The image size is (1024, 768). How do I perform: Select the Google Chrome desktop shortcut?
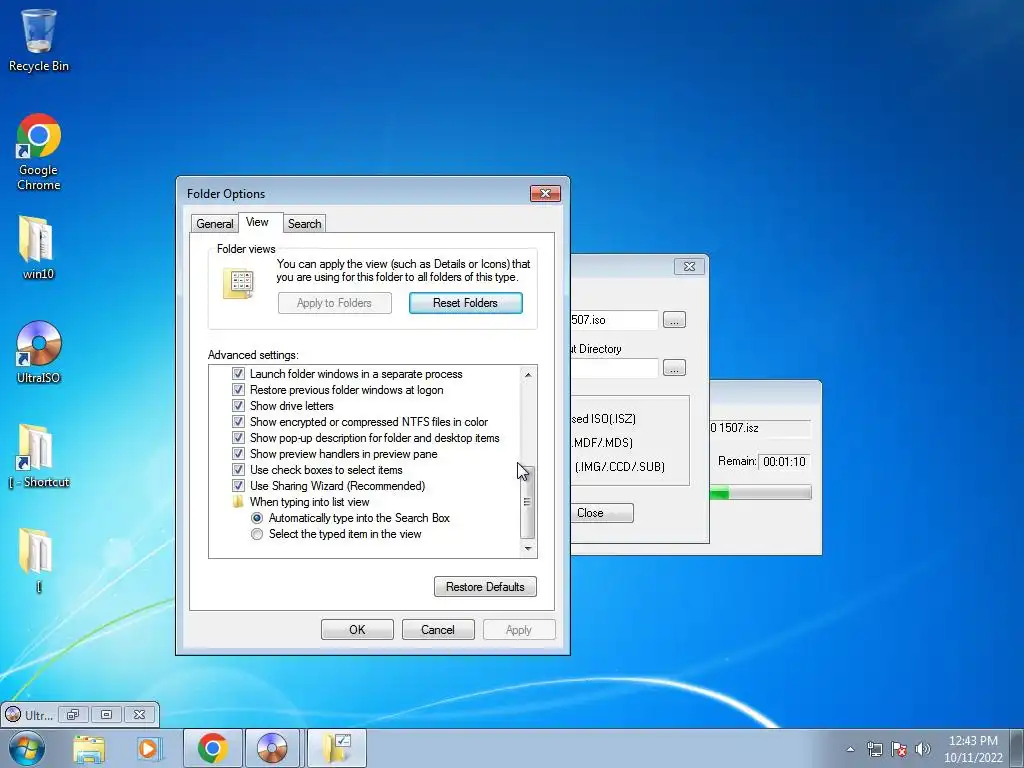(x=39, y=152)
